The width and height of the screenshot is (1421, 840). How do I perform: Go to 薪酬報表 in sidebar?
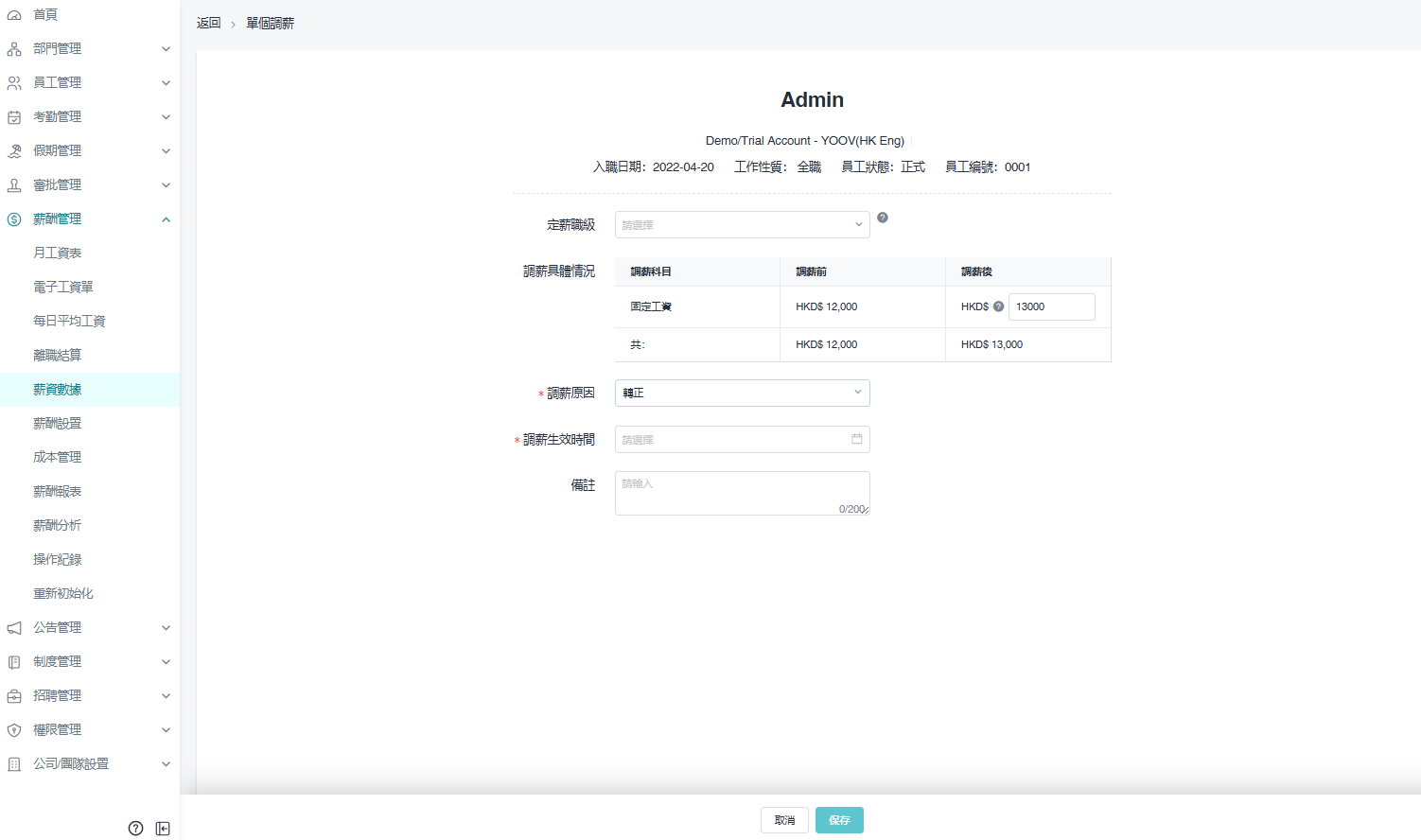tap(58, 492)
